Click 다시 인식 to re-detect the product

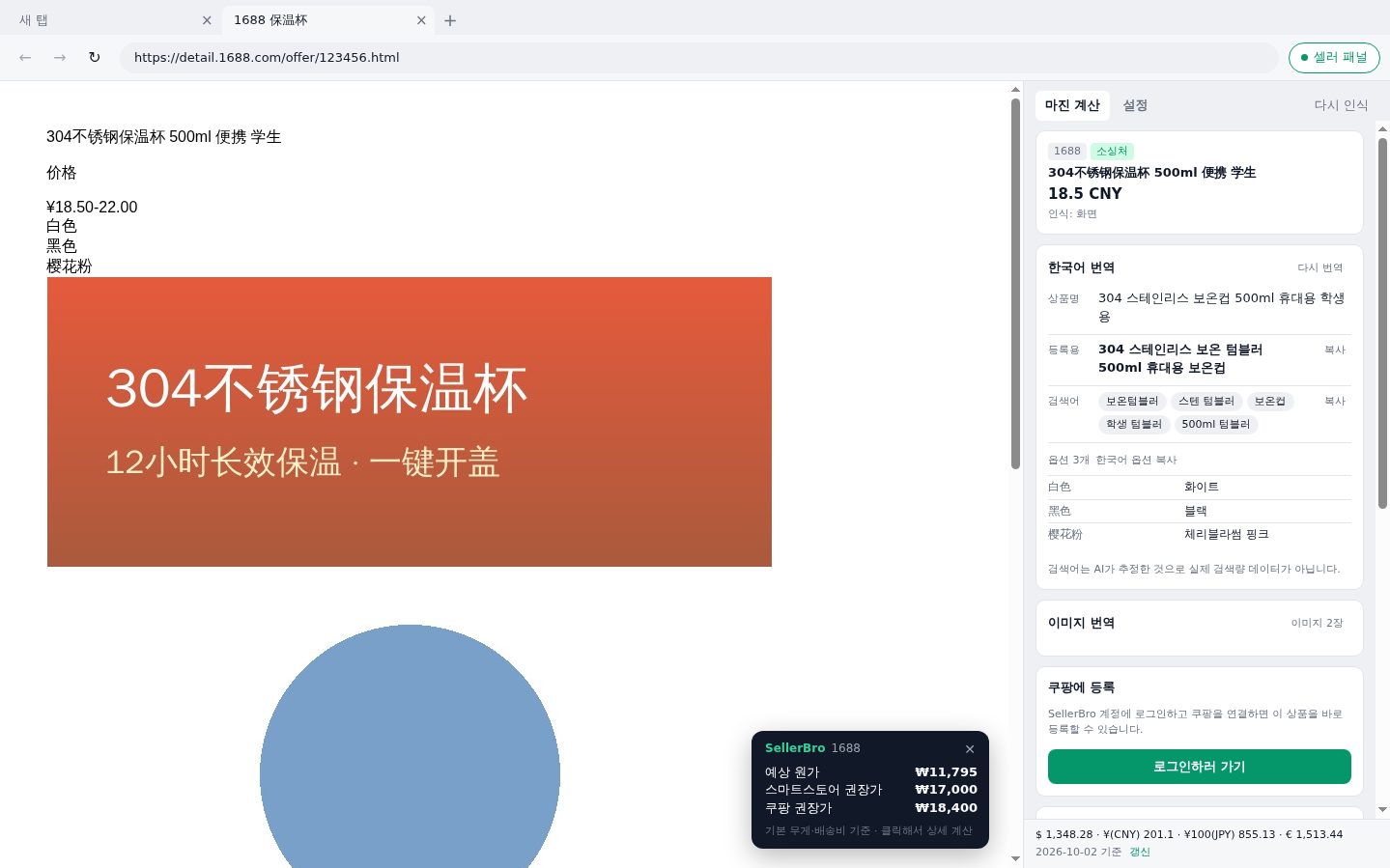click(1341, 105)
